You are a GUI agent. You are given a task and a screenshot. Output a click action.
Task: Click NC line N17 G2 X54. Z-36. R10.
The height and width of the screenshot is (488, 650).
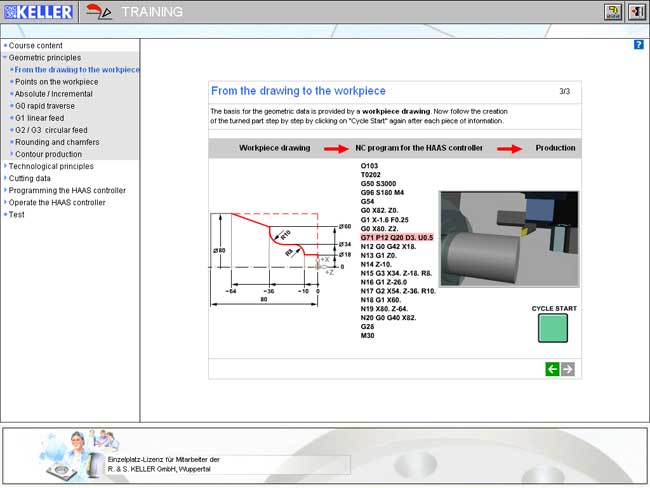pyautogui.click(x=398, y=291)
